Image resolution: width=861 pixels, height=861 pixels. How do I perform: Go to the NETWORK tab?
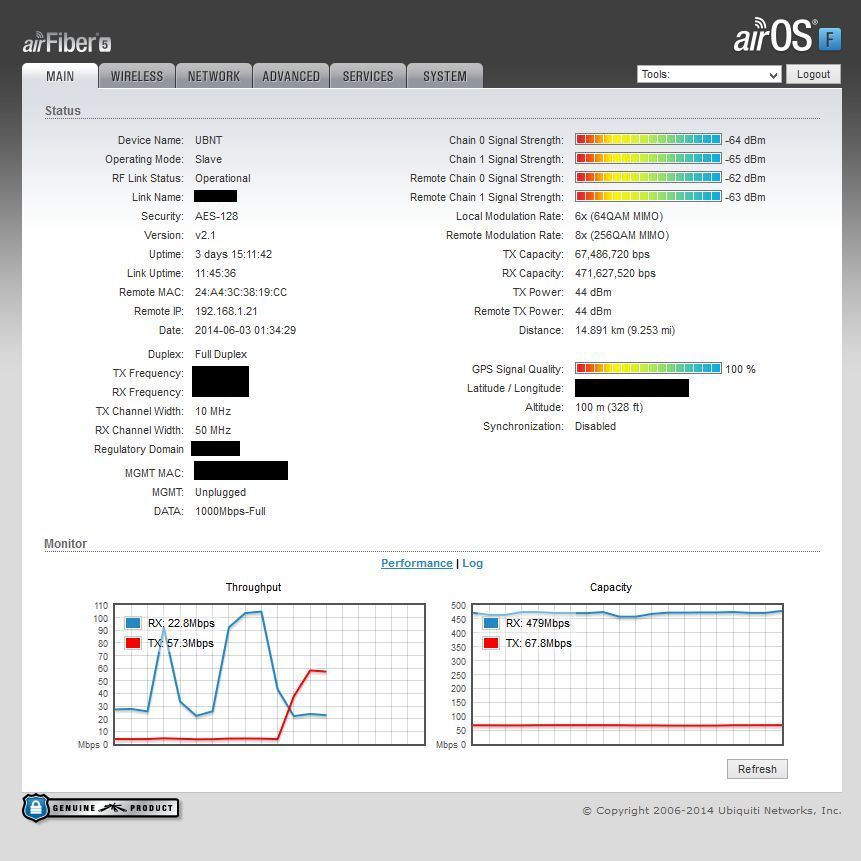pyautogui.click(x=214, y=76)
